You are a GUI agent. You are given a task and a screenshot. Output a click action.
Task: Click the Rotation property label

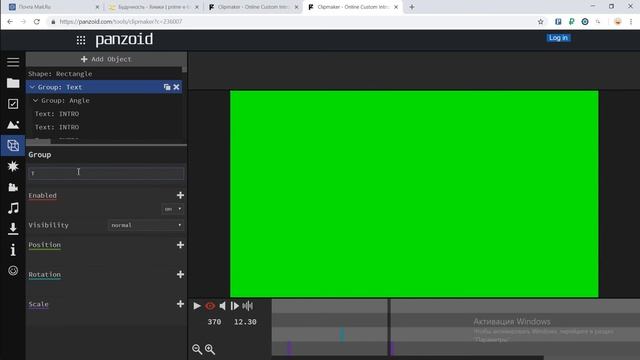(x=44, y=274)
